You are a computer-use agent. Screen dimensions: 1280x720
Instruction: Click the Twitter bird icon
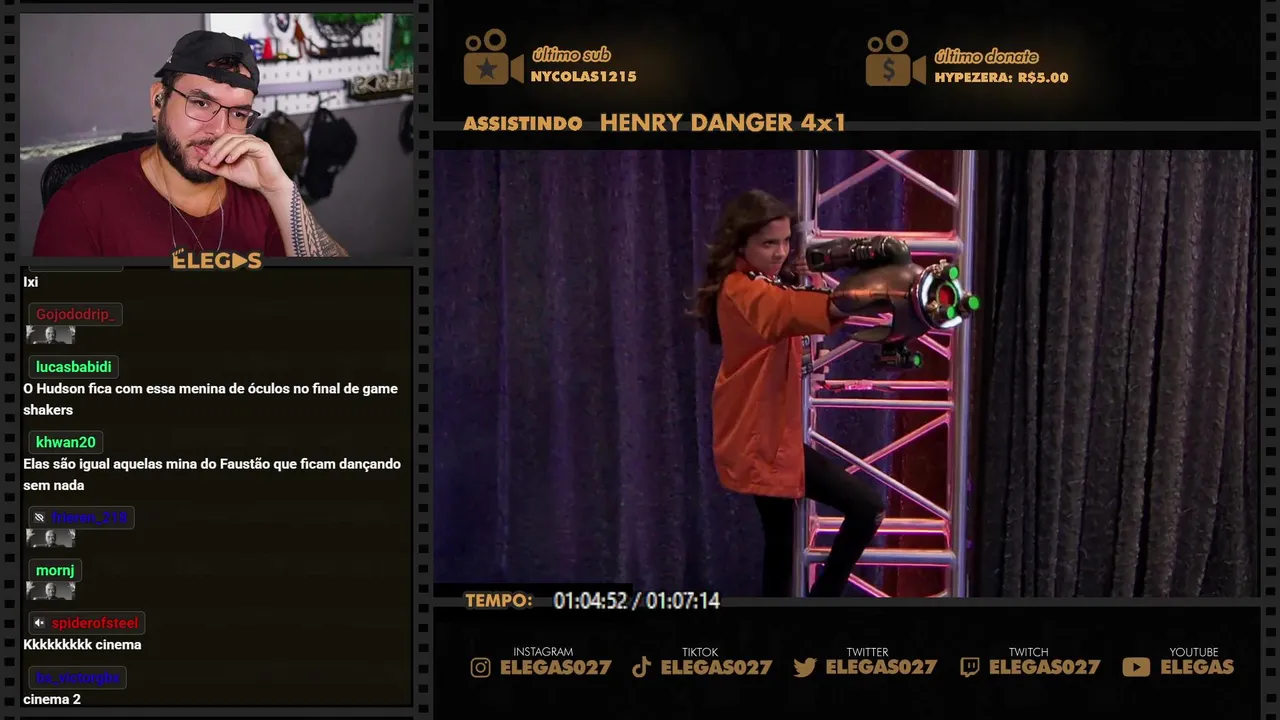click(805, 667)
